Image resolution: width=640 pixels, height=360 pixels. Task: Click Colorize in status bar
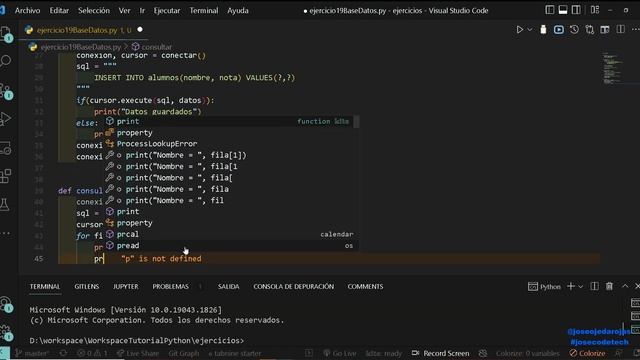coord(587,353)
